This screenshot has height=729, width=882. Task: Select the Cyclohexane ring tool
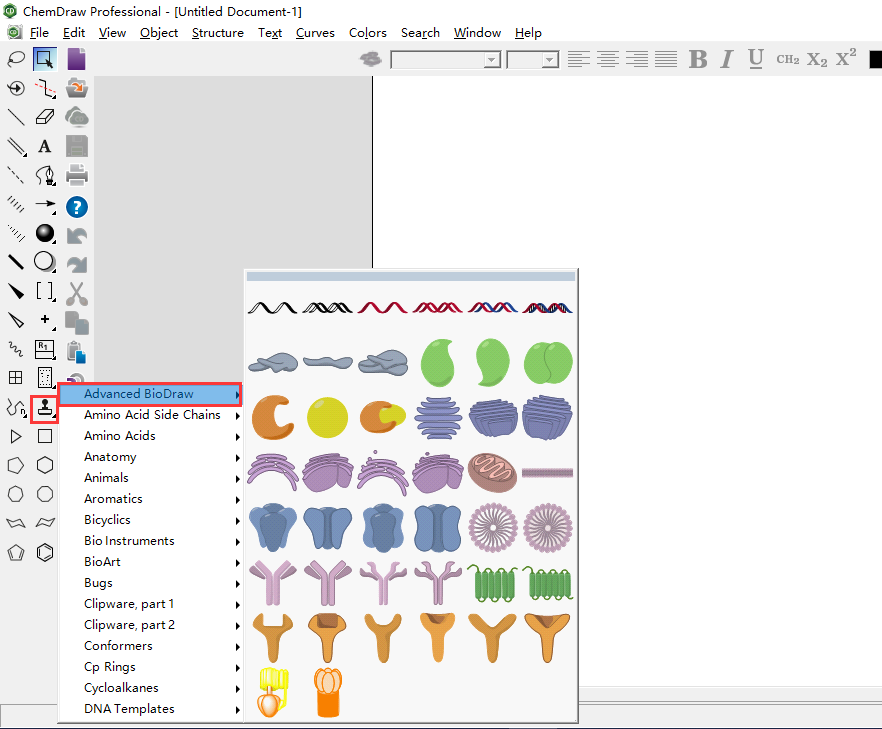[45, 465]
